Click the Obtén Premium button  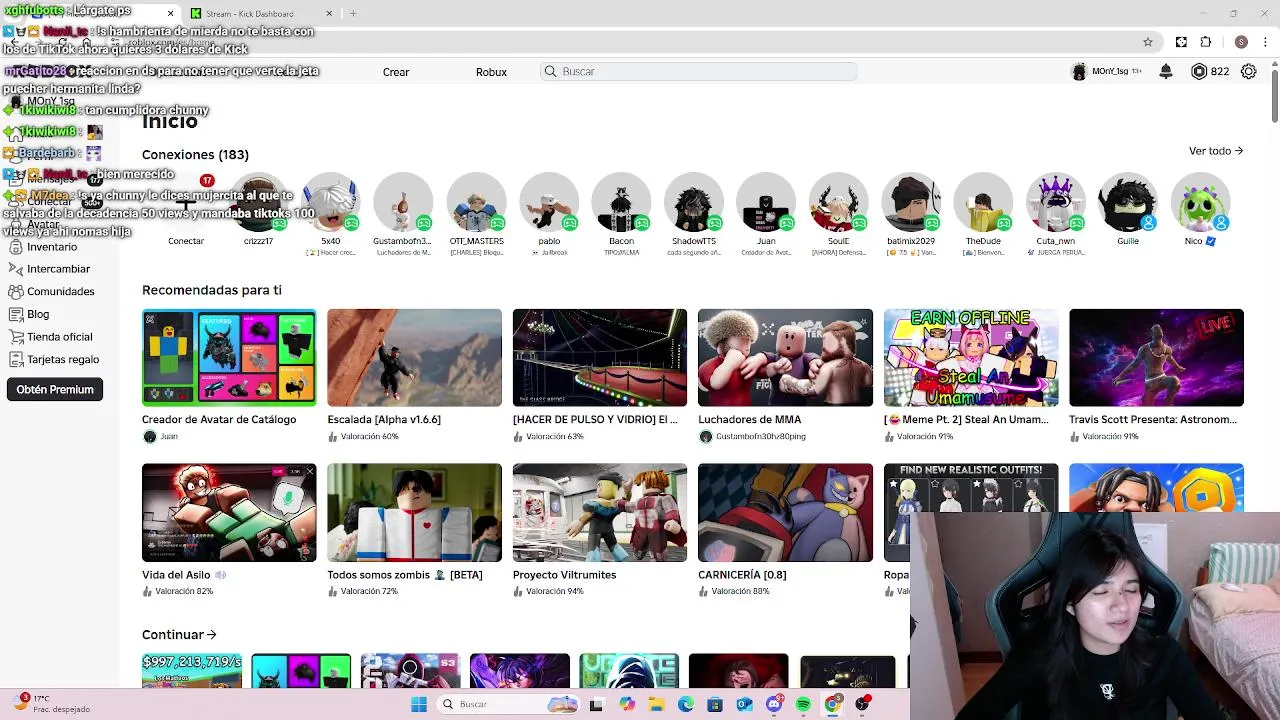pyautogui.click(x=55, y=389)
